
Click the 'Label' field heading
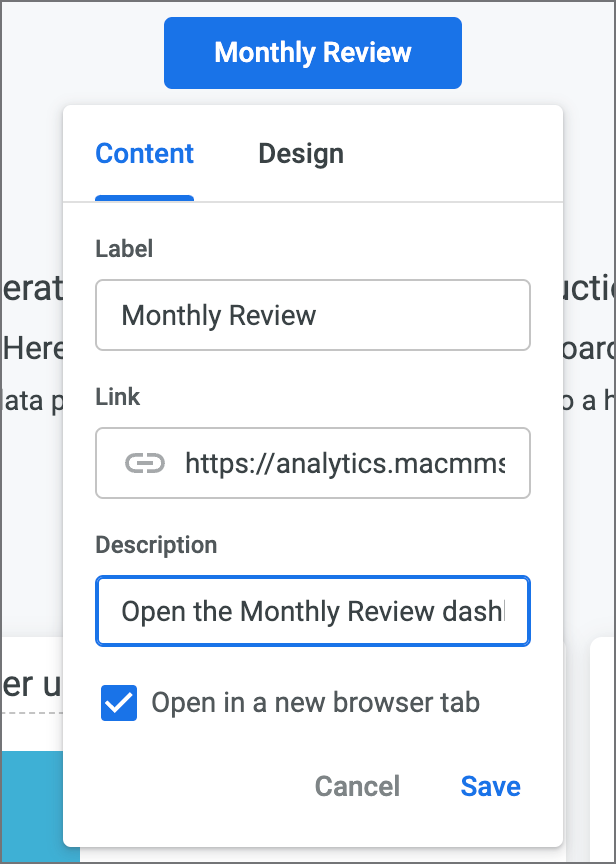(124, 249)
